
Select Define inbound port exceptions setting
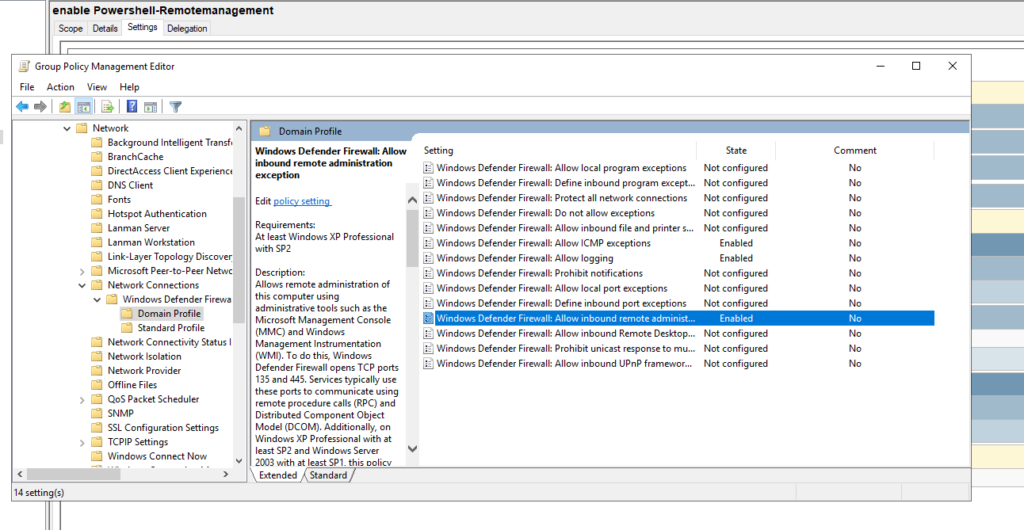click(x=678, y=304)
